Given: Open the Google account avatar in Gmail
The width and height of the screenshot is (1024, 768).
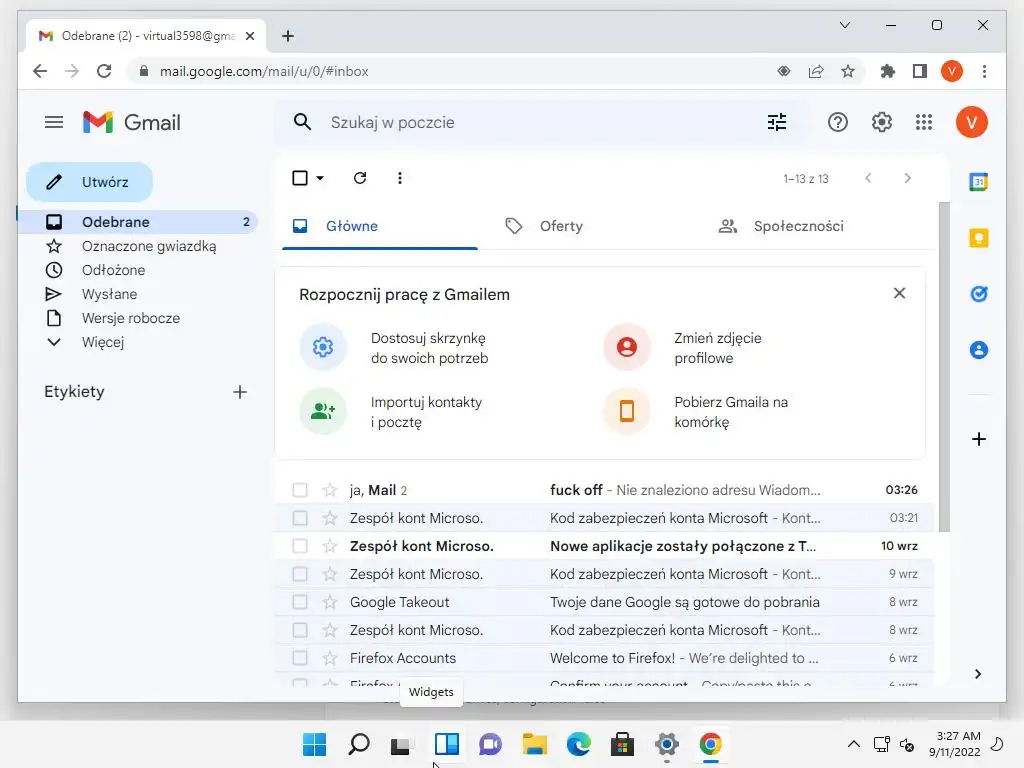Looking at the screenshot, I should pyautogui.click(x=971, y=122).
